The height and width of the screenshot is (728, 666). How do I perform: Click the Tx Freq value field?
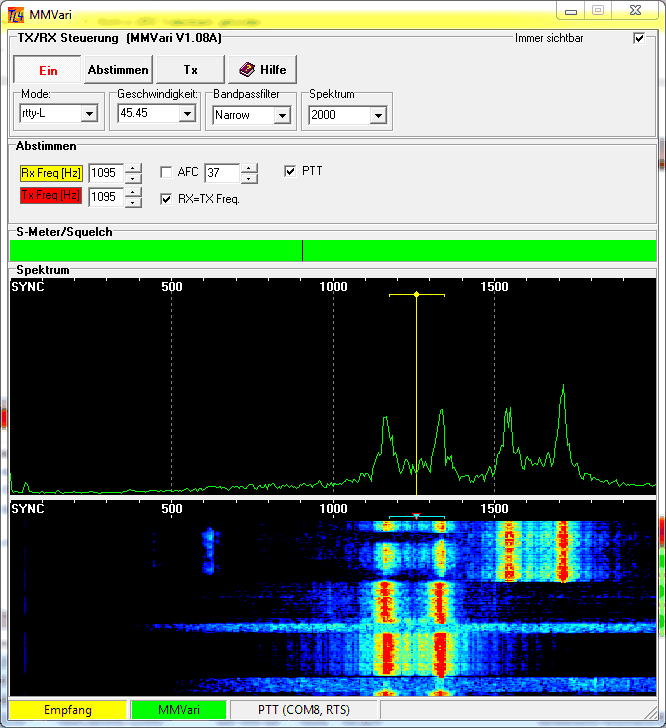[106, 197]
